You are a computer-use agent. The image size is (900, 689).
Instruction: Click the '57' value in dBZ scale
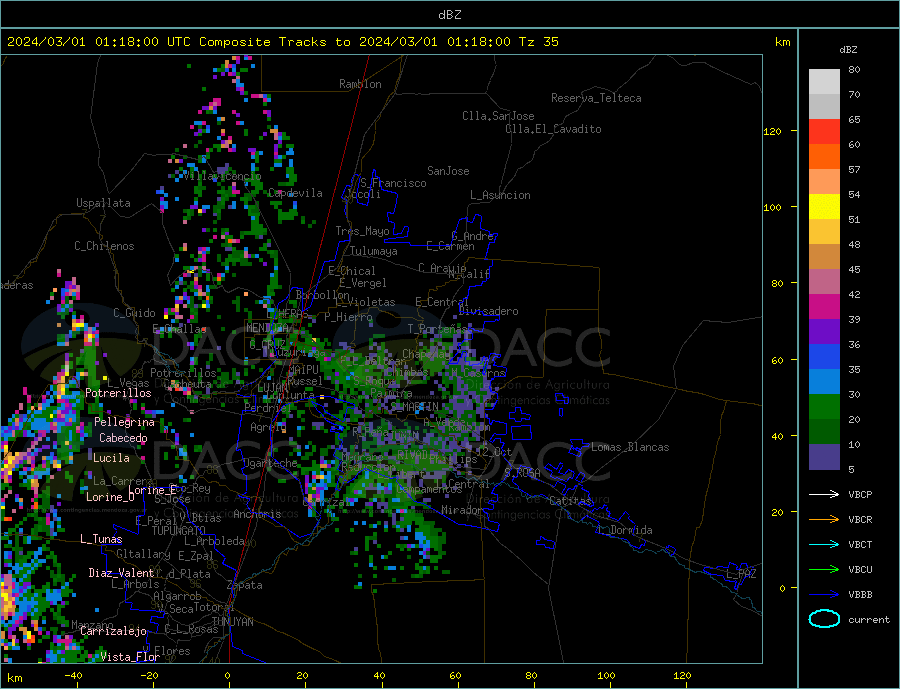854,169
